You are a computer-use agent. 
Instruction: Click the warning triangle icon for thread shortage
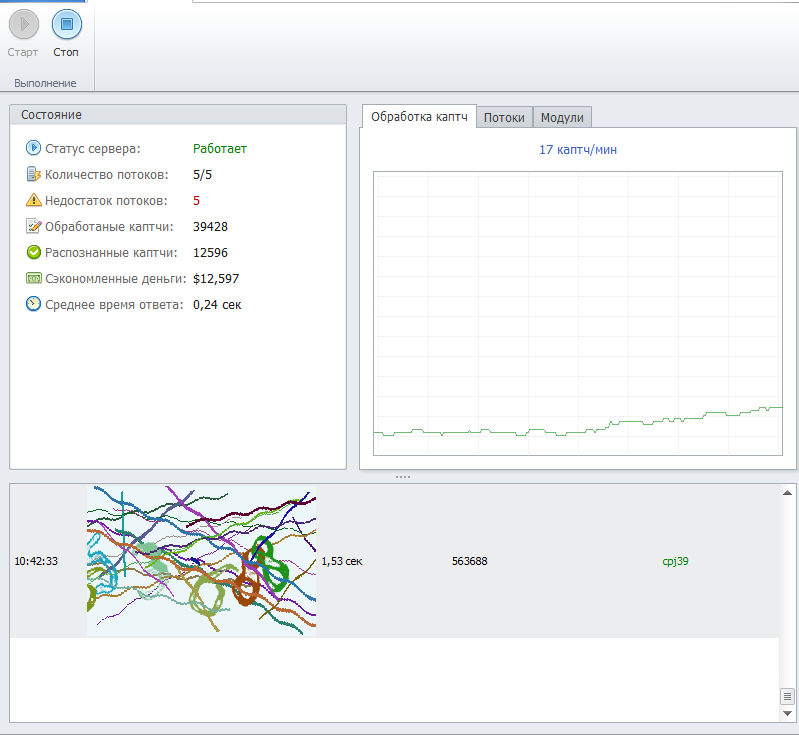pyautogui.click(x=33, y=200)
